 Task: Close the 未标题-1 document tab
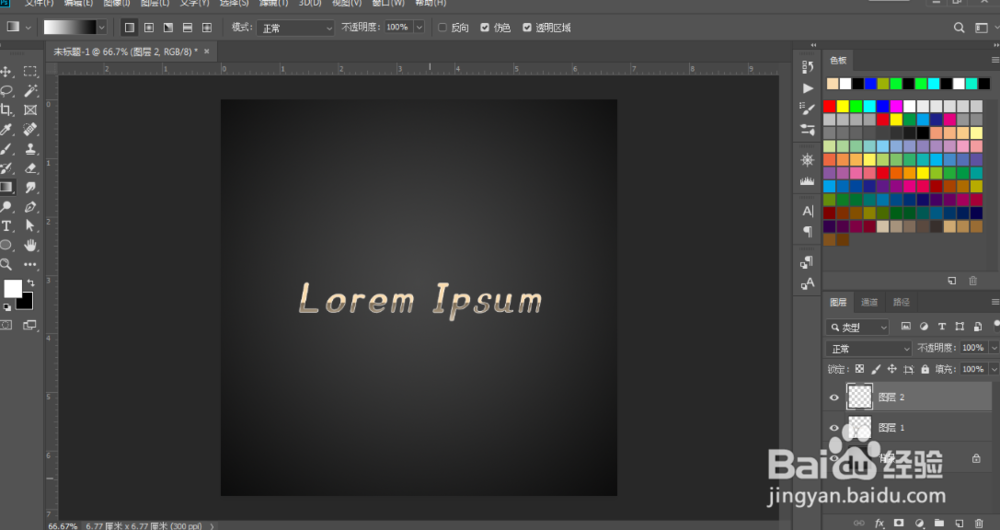point(207,52)
